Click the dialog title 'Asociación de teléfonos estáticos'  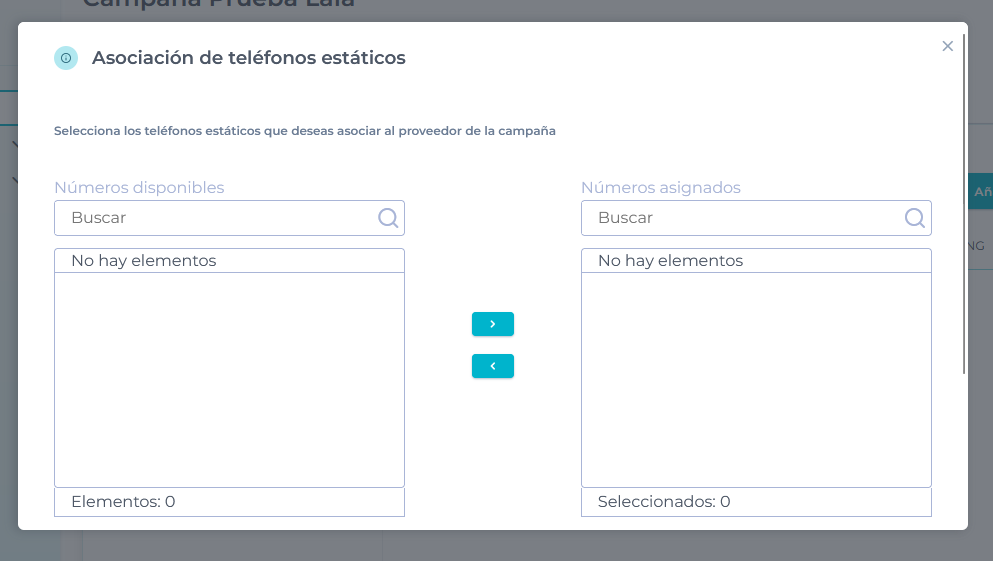tap(248, 58)
